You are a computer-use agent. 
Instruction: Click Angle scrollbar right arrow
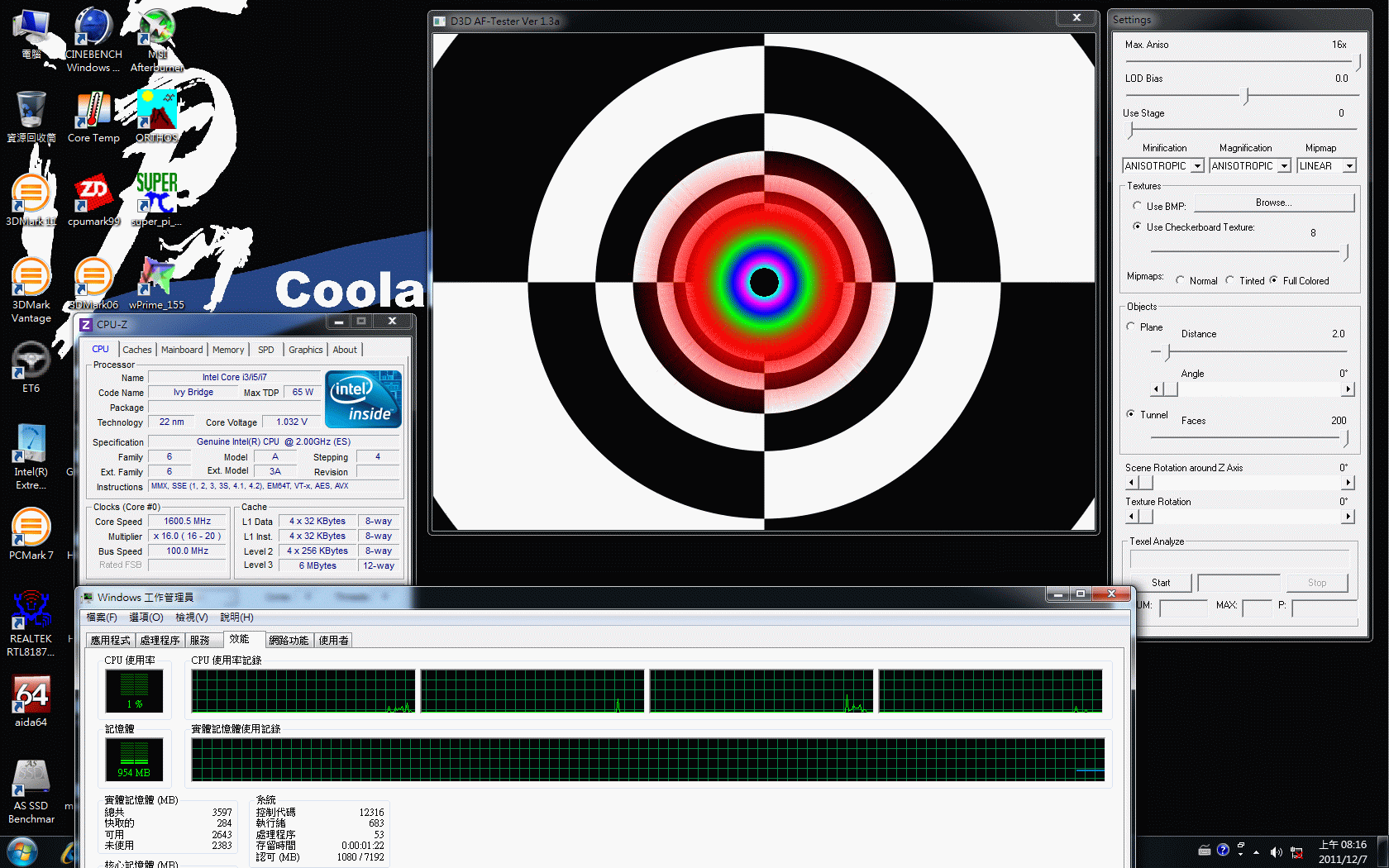click(1348, 389)
